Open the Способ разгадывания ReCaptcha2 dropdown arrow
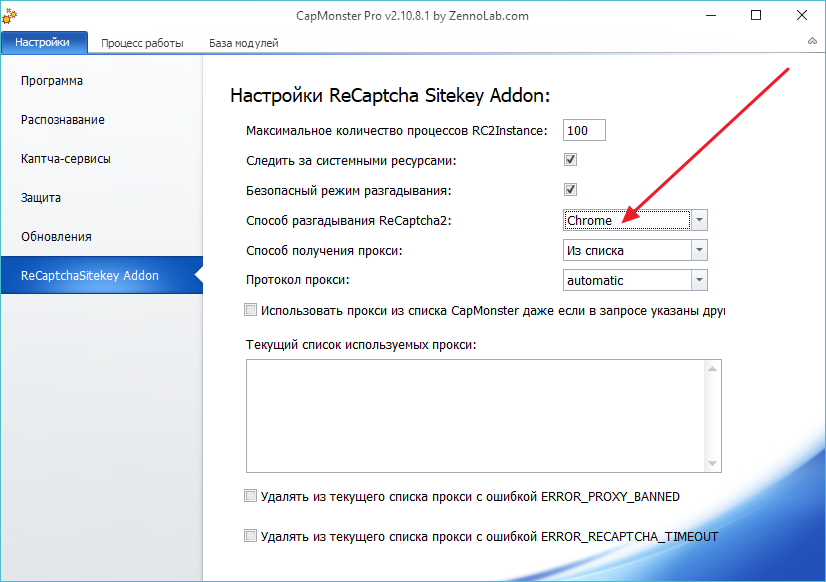 pyautogui.click(x=699, y=220)
